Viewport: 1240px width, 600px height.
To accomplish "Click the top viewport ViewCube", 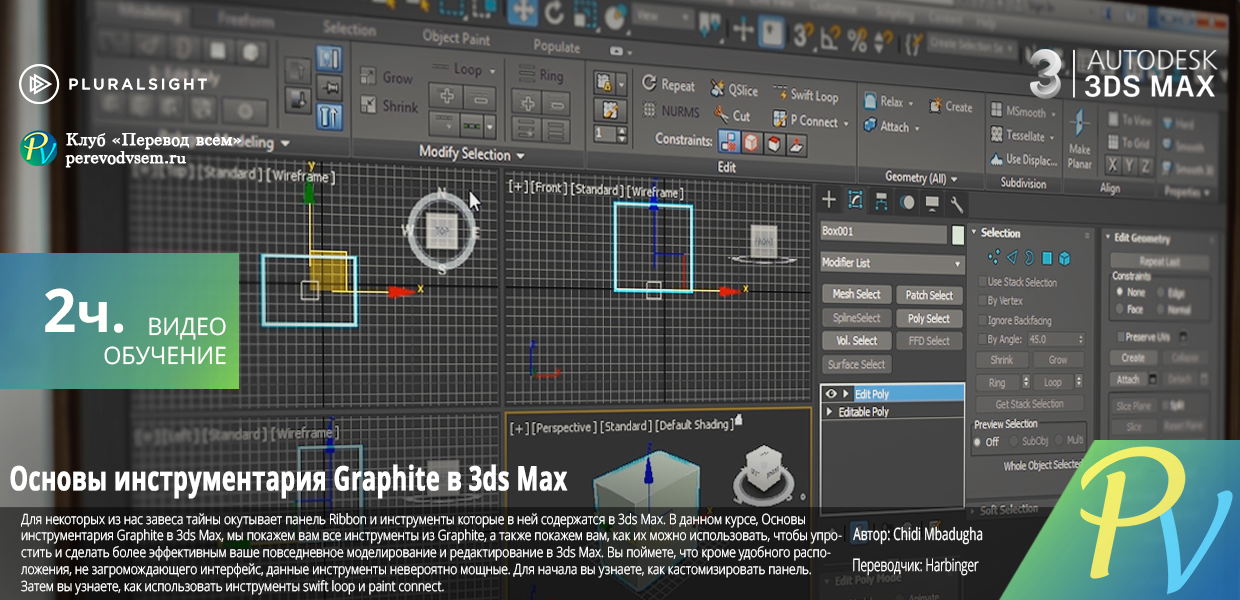I will (443, 233).
